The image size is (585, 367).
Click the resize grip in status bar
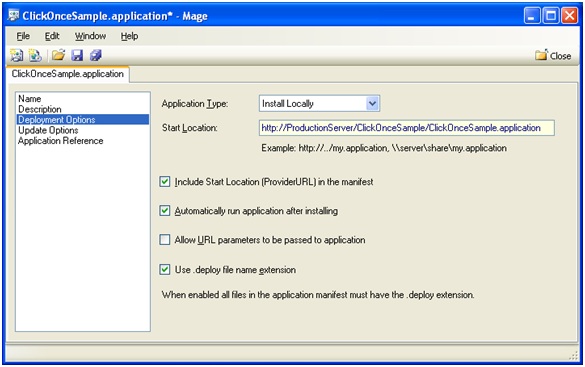[x=574, y=356]
